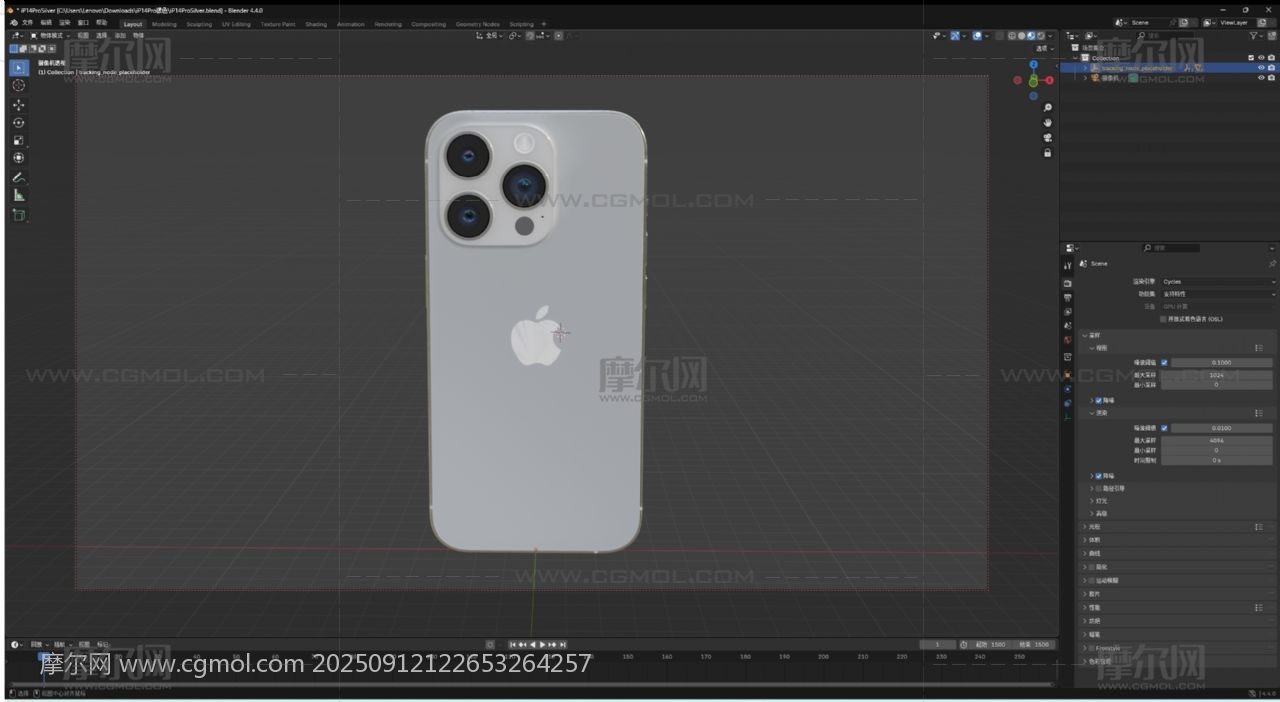Select the Scale tool
The height and width of the screenshot is (702, 1280).
click(x=18, y=141)
